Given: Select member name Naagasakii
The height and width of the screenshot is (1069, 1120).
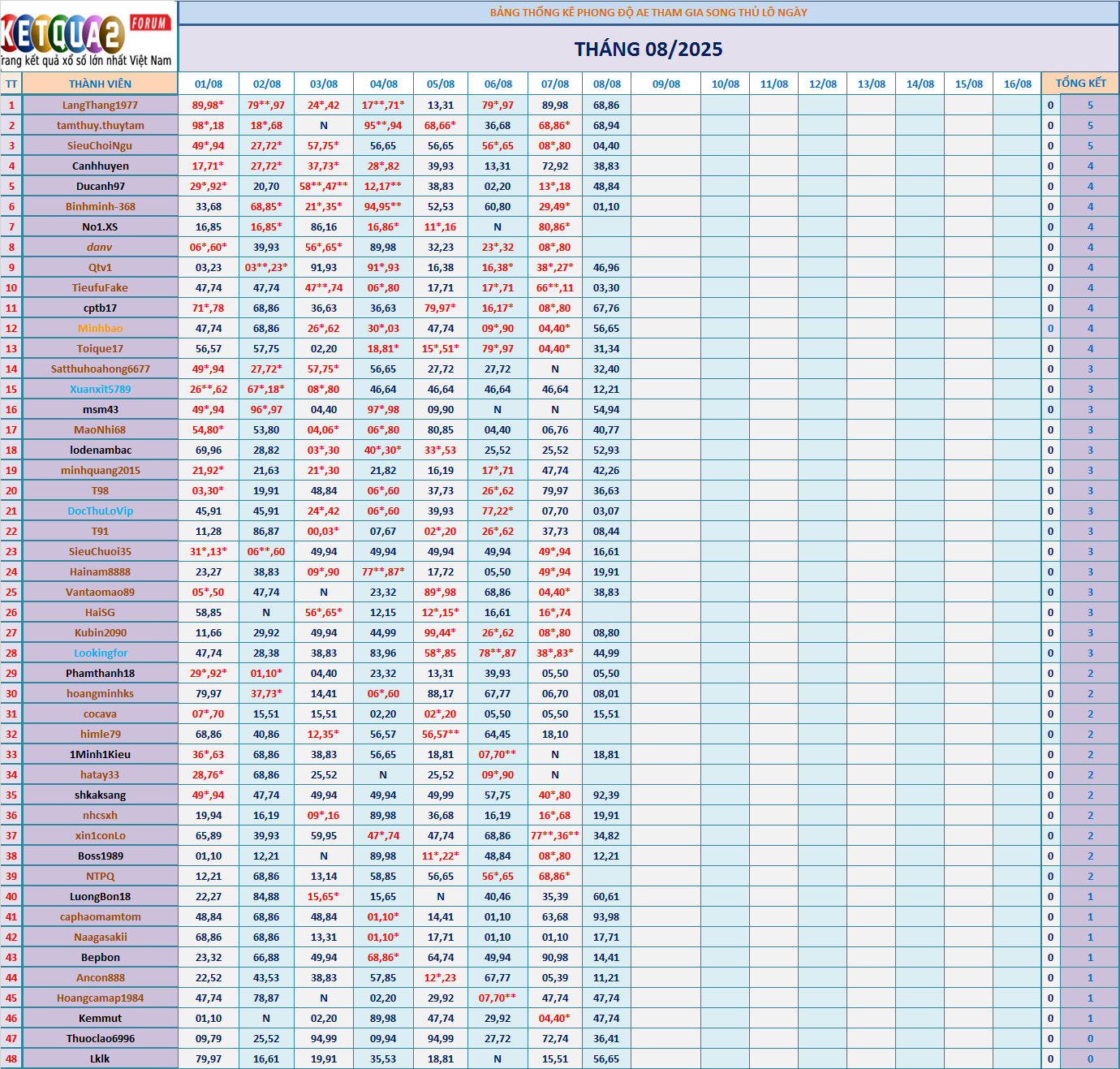Looking at the screenshot, I should (x=100, y=937).
